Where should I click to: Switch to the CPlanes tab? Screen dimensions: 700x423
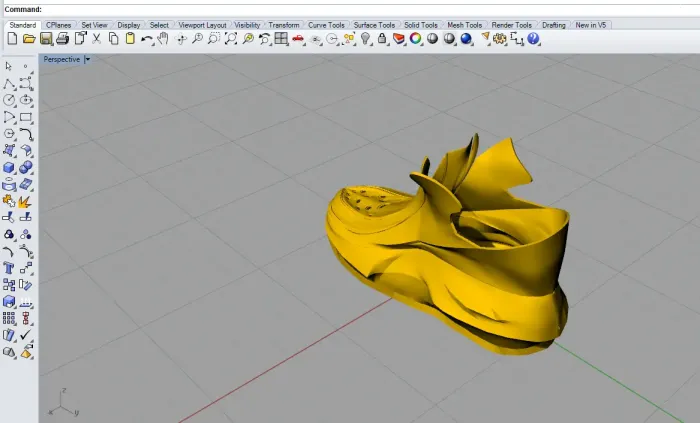(x=58, y=25)
